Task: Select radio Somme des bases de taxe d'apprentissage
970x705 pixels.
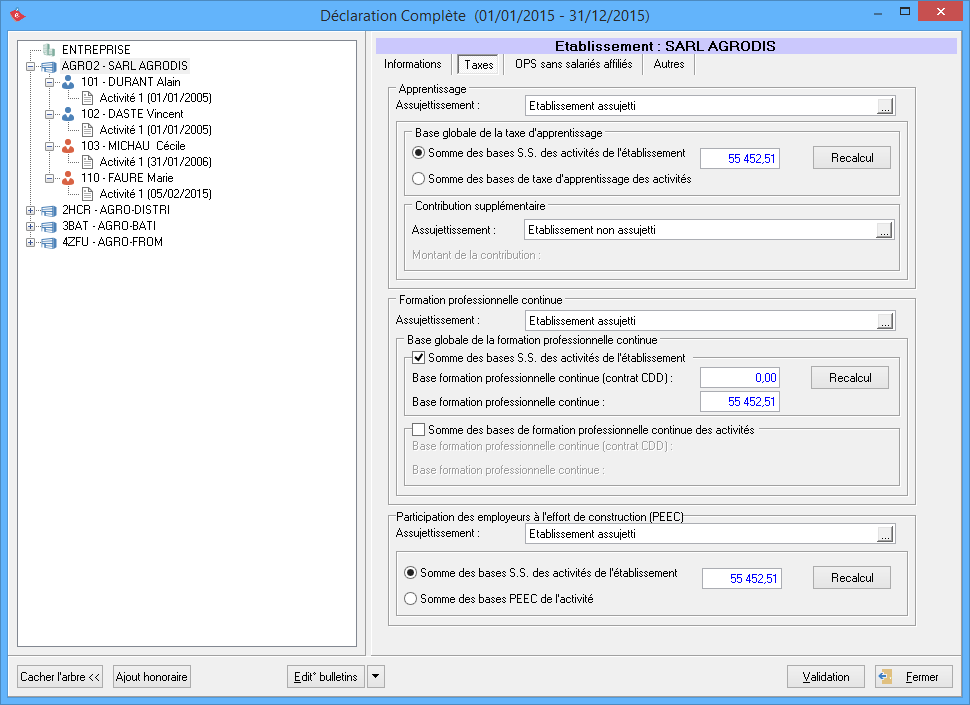Action: [419, 179]
